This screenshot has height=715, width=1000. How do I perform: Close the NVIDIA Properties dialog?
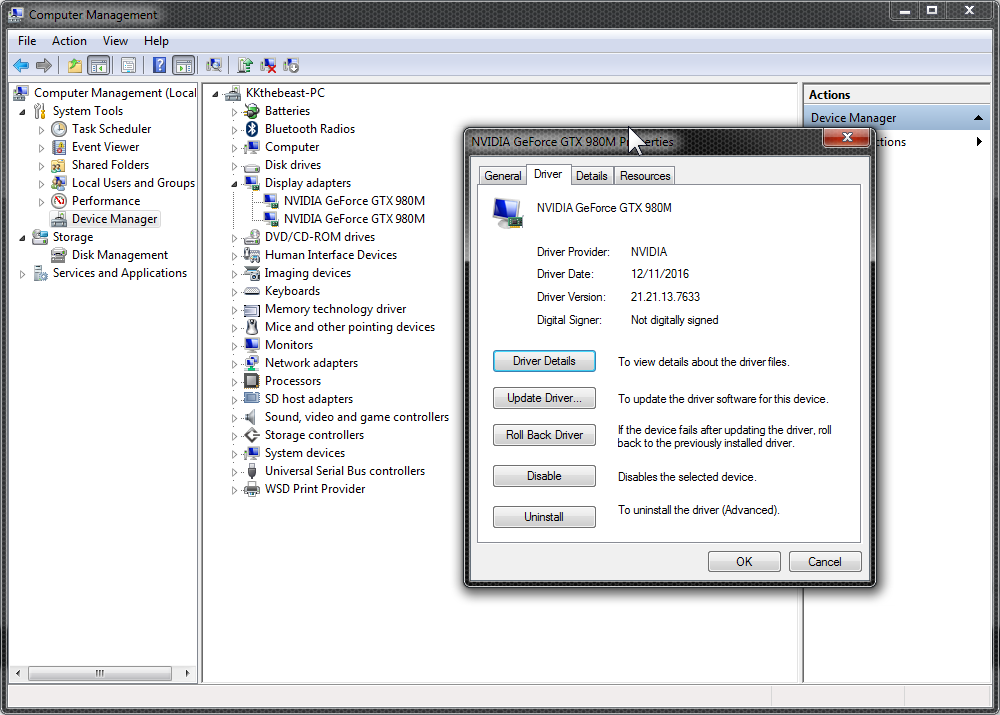pos(847,137)
